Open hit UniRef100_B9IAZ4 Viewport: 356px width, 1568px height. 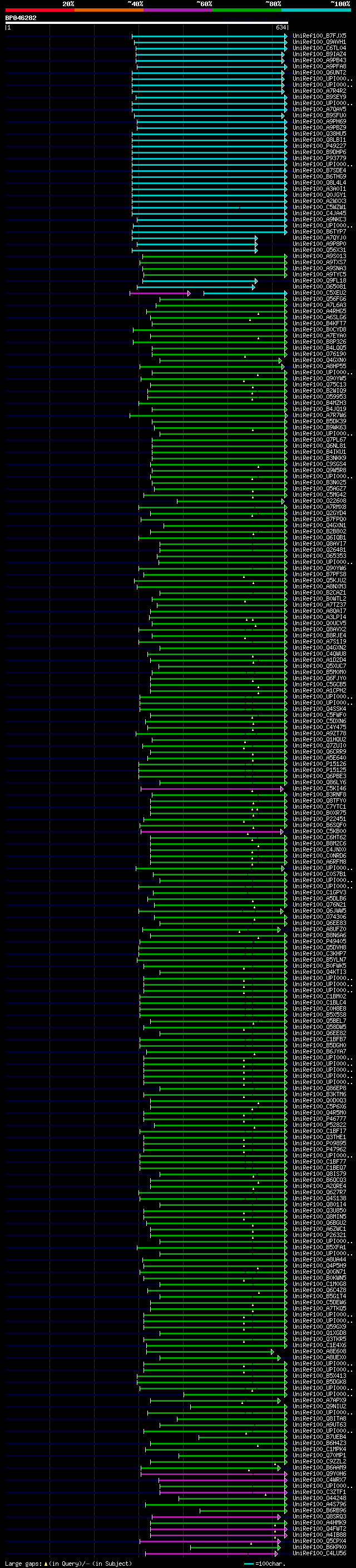pyautogui.click(x=319, y=54)
